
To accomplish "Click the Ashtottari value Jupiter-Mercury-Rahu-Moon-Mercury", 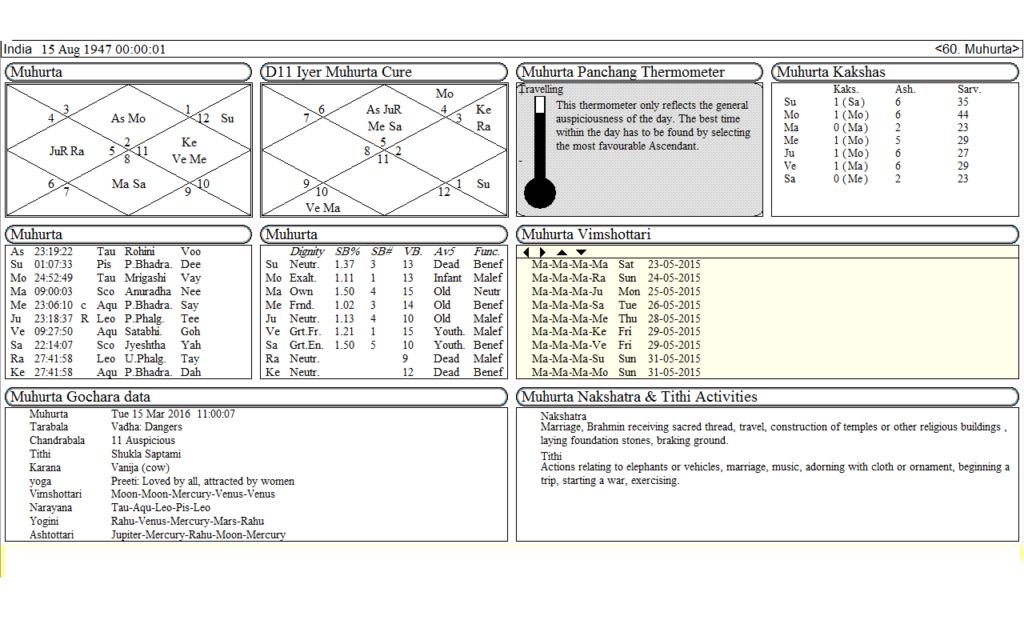I will [198, 535].
